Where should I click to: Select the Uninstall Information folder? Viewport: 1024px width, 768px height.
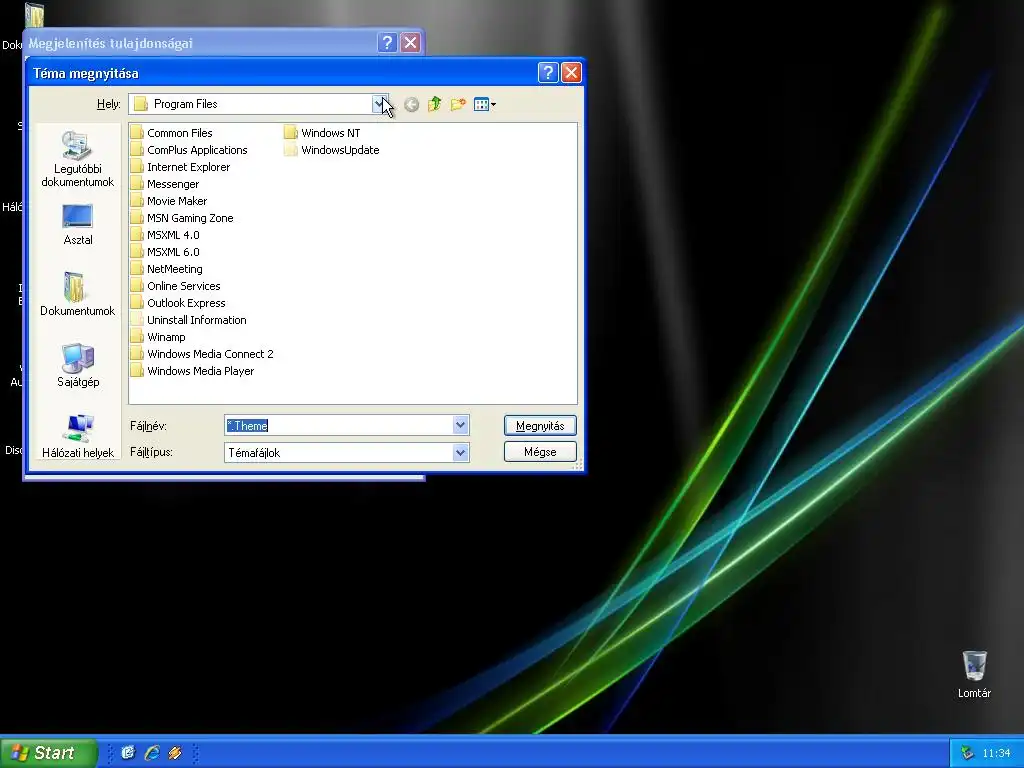pos(189,319)
